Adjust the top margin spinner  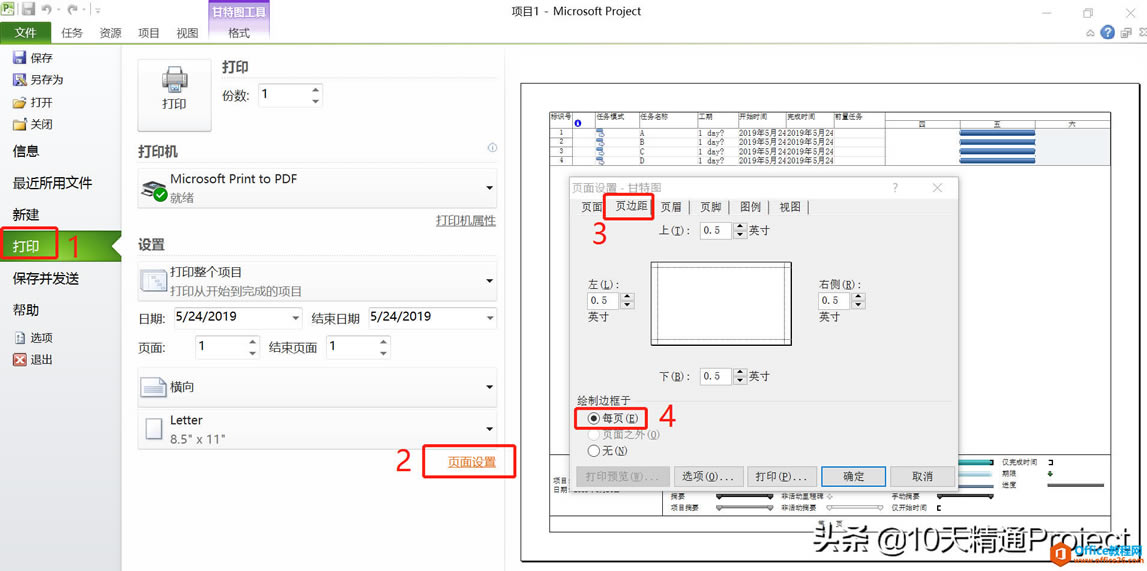pyautogui.click(x=740, y=230)
